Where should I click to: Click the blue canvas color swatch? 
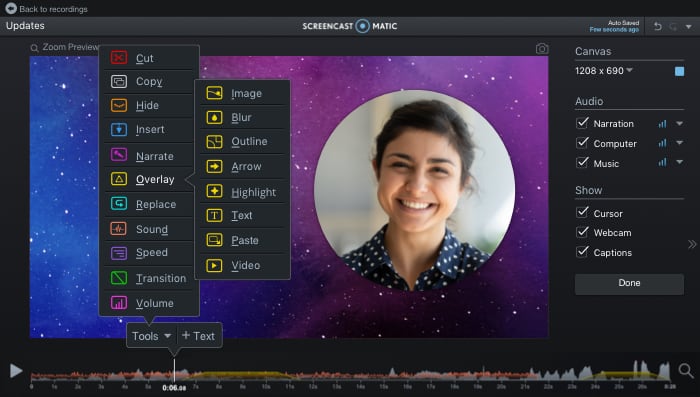(x=679, y=71)
